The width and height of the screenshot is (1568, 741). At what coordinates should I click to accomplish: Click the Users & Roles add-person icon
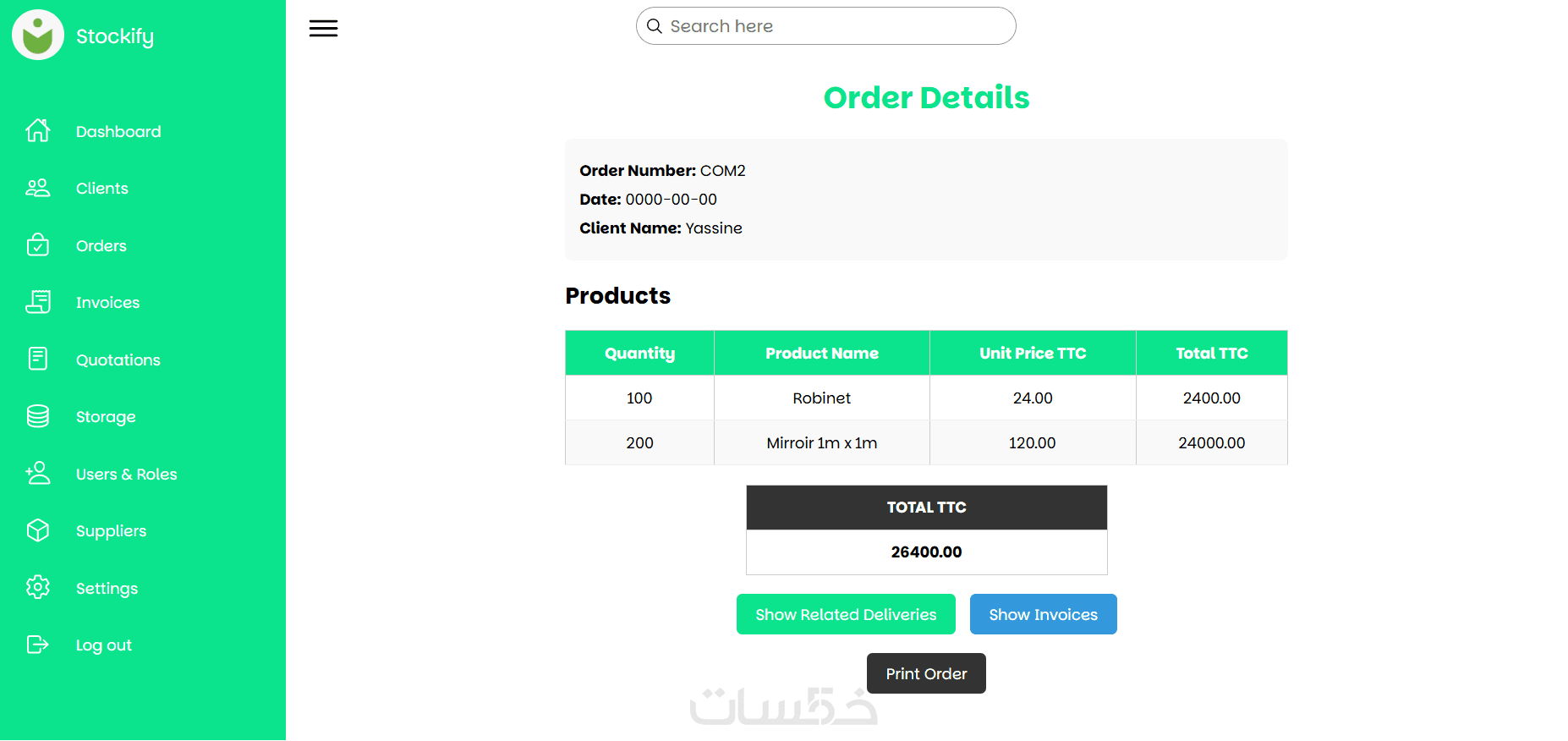point(38,473)
